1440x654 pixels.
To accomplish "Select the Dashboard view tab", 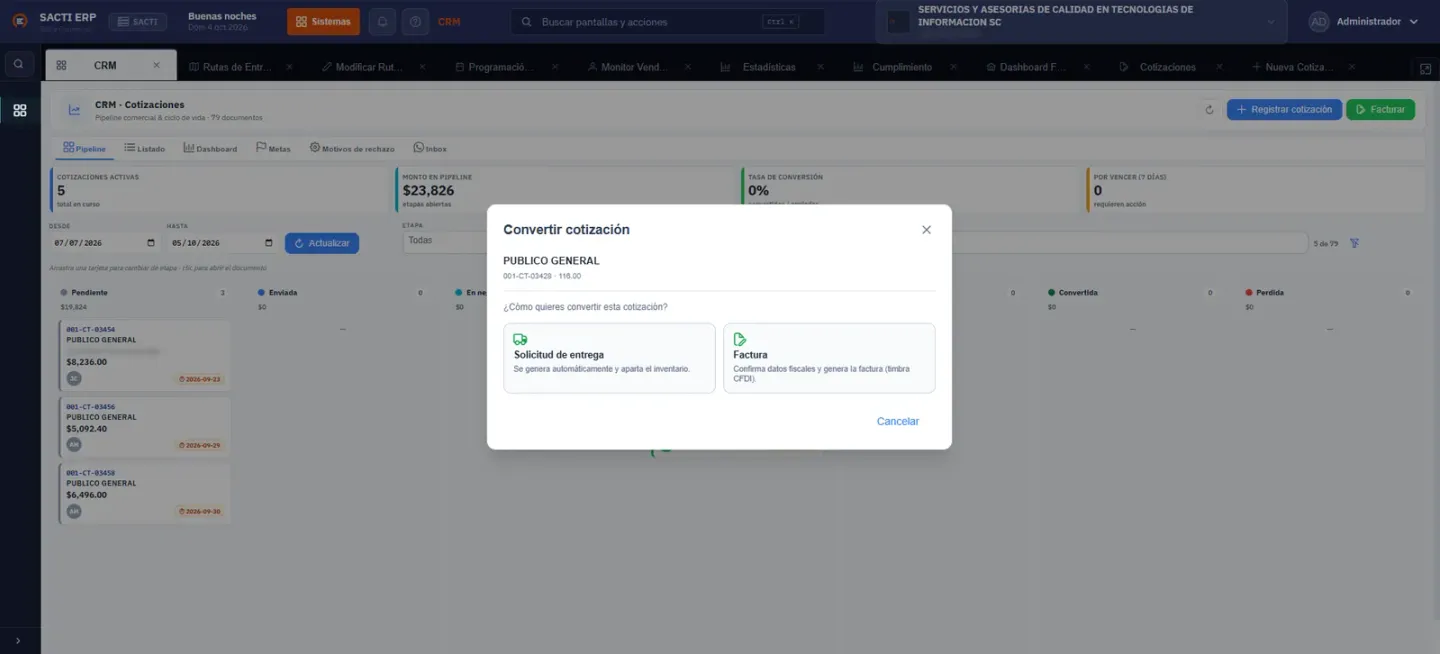I will click(210, 148).
